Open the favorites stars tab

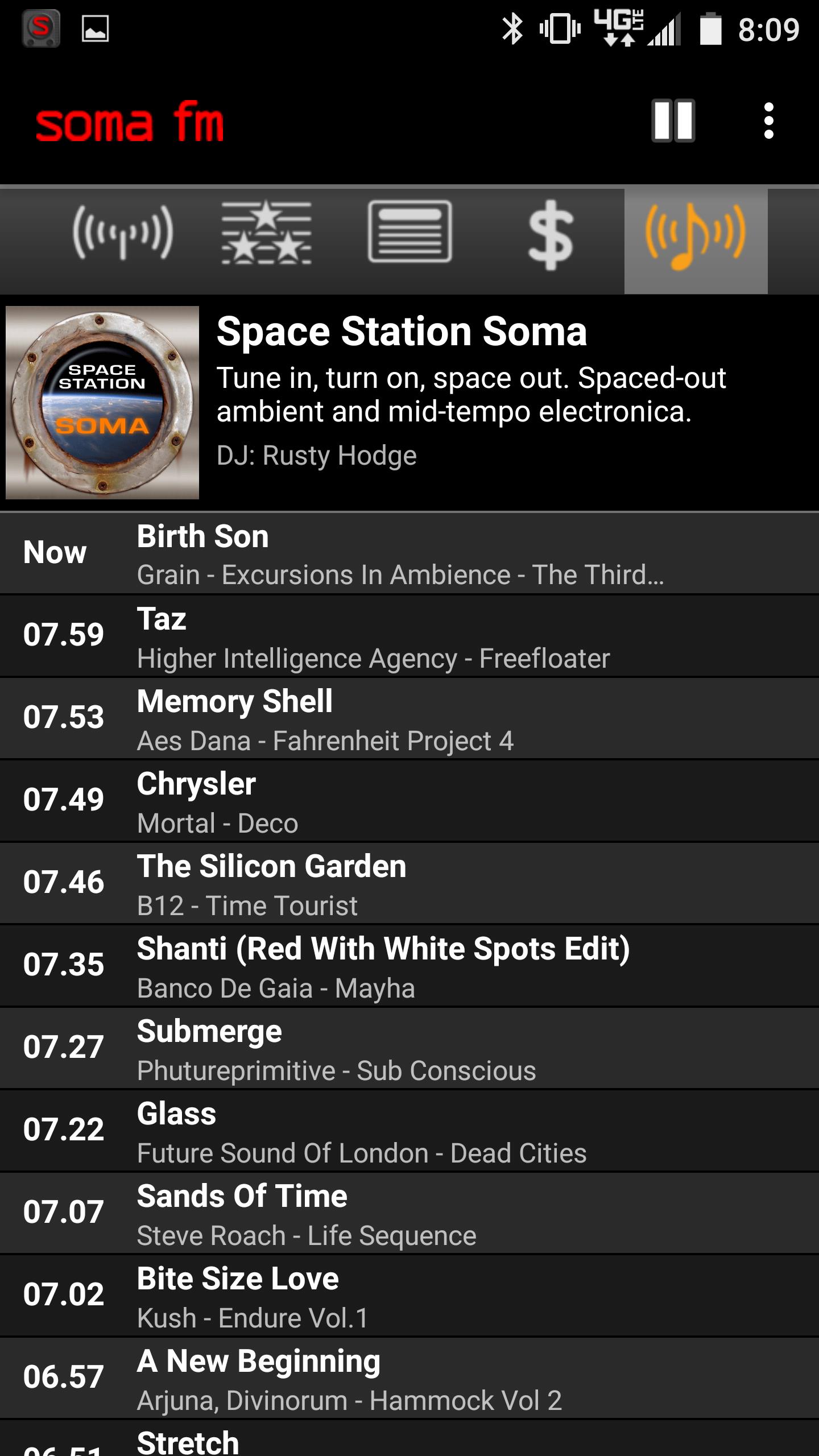point(266,233)
